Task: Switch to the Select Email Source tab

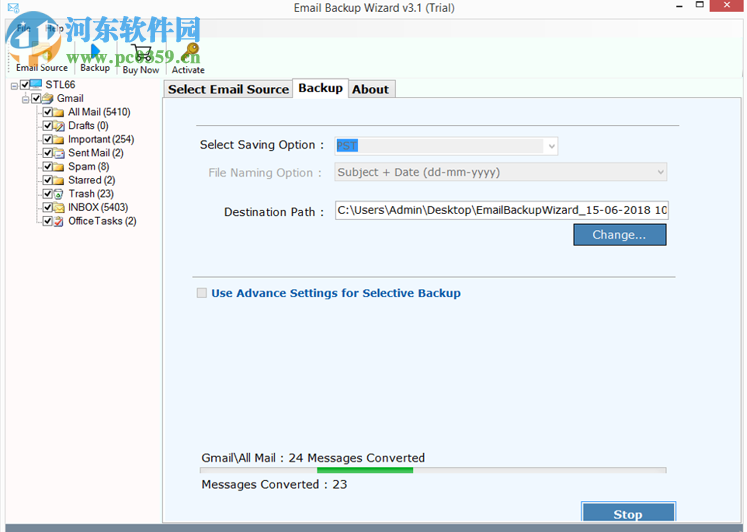Action: pyautogui.click(x=228, y=90)
